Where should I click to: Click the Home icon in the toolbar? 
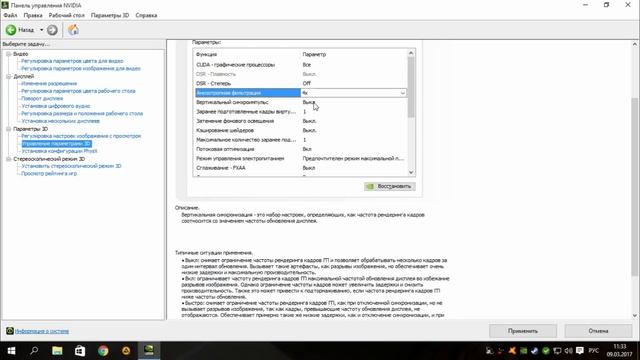[73, 30]
